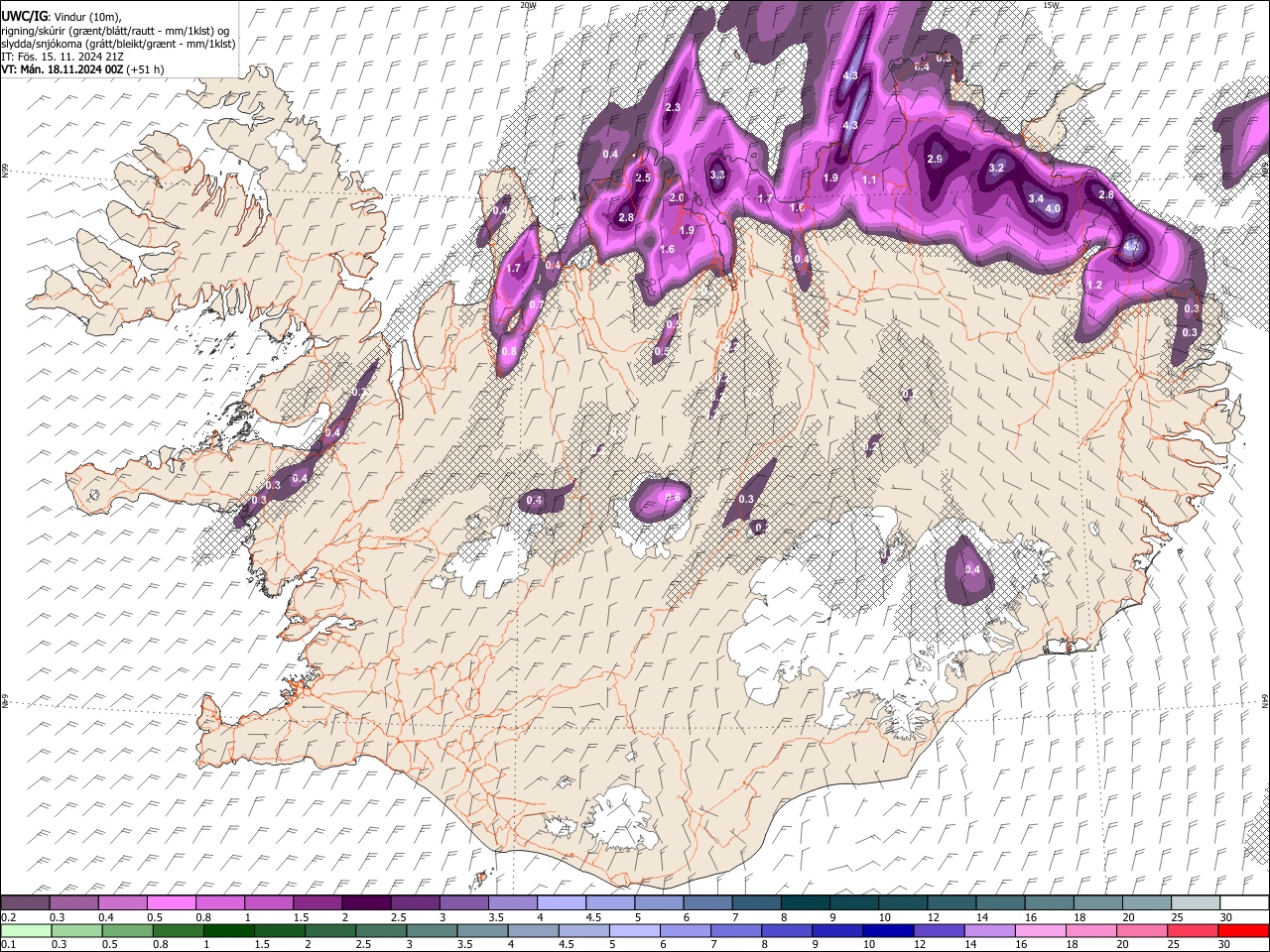Click the light lavender 4 snow legend swatch
Screen dimensions: 1270x952
coord(560,902)
